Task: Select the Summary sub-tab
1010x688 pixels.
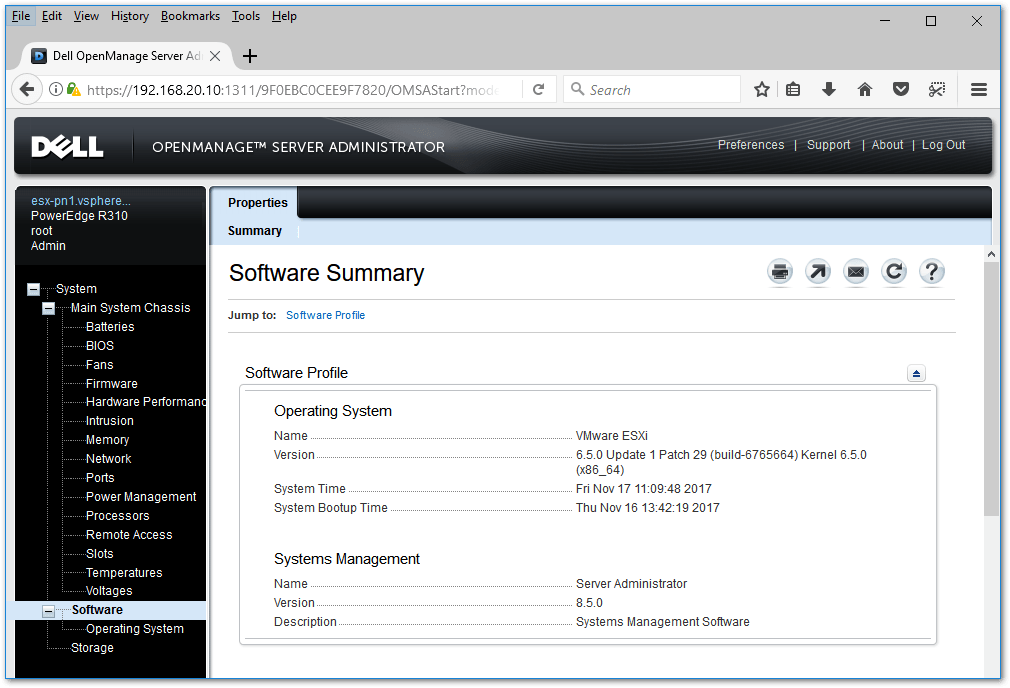Action: pos(254,231)
